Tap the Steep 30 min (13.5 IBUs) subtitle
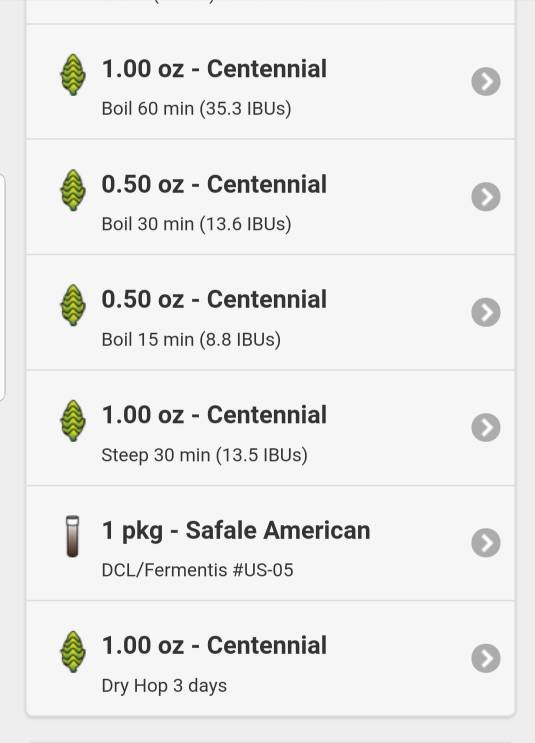This screenshot has width=535, height=743. point(205,455)
